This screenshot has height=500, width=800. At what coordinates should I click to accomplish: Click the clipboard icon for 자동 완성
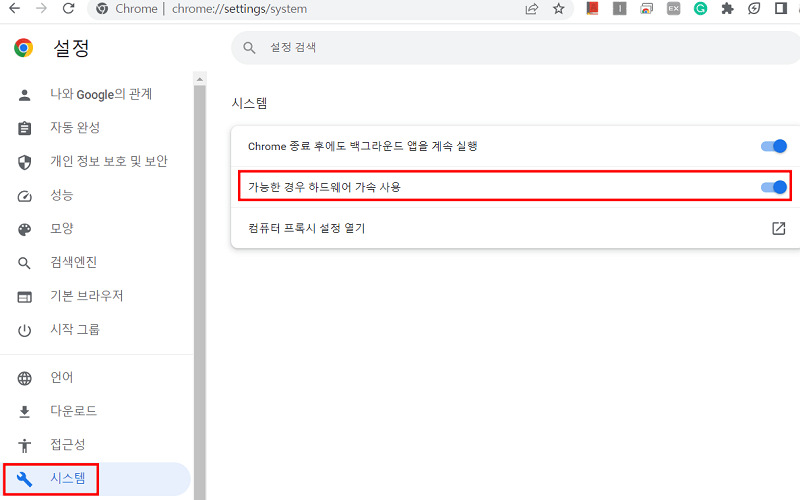[x=24, y=128]
